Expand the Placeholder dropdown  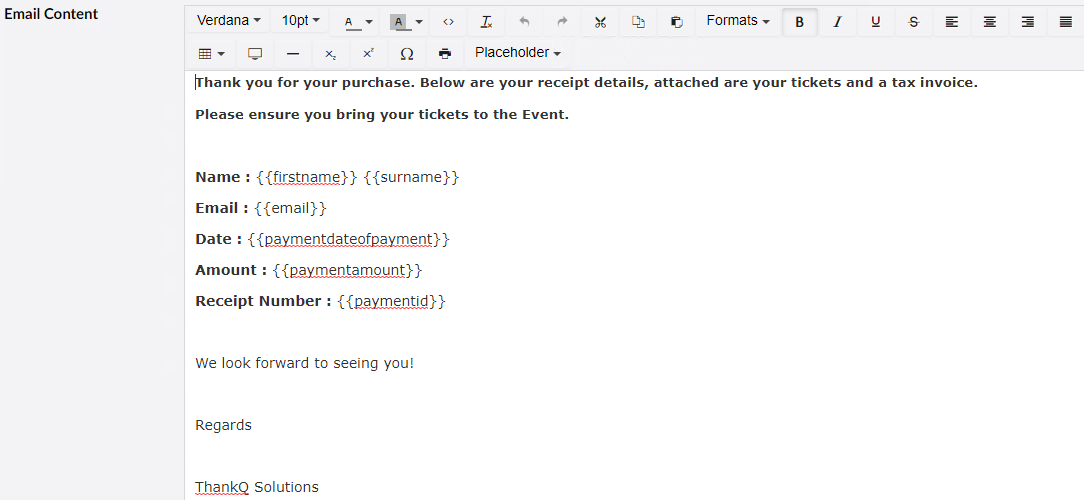(x=517, y=53)
